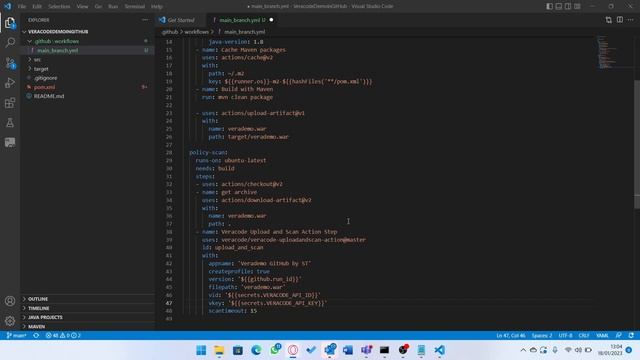Open the notifications bell in status bar
The width and height of the screenshot is (640, 360).
tap(631, 336)
